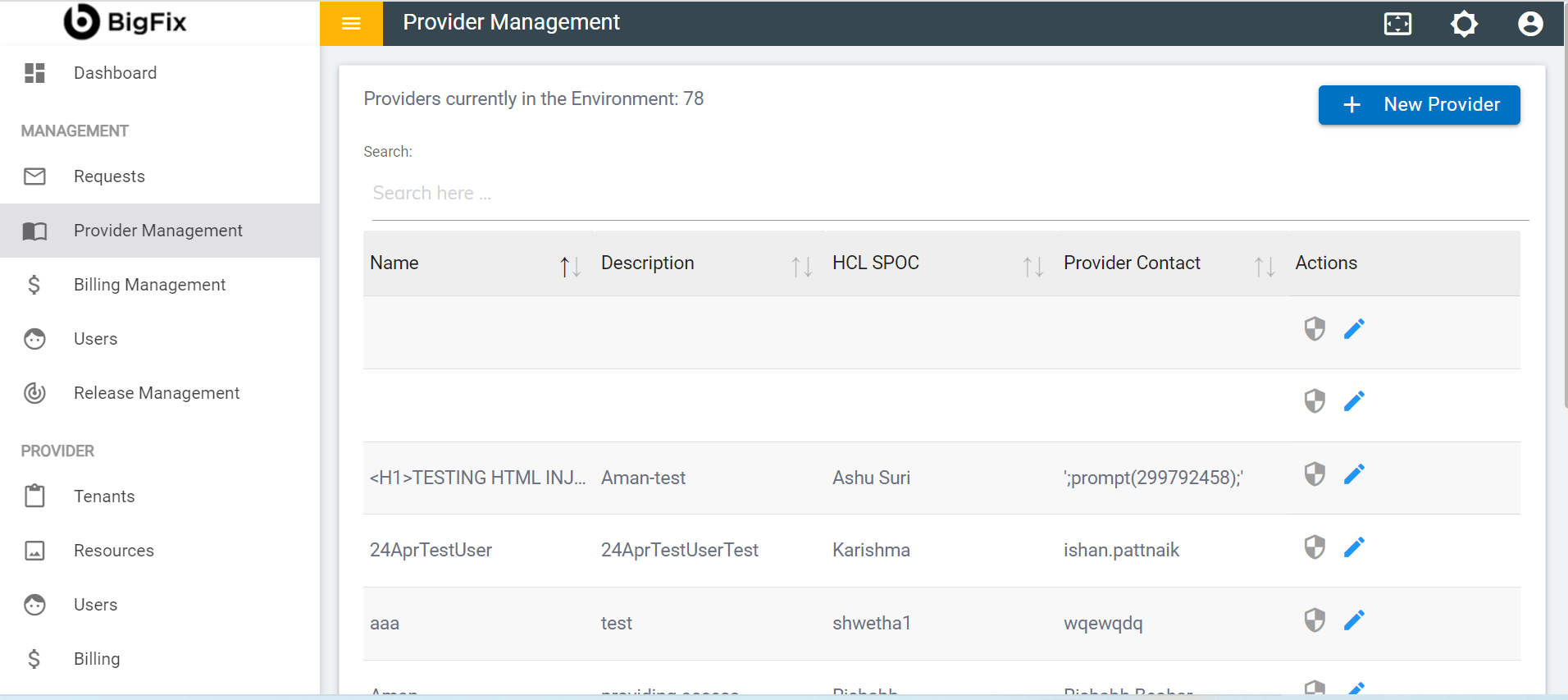The image size is (1568, 700).
Task: Sort by Description column arrows
Action: 802,266
